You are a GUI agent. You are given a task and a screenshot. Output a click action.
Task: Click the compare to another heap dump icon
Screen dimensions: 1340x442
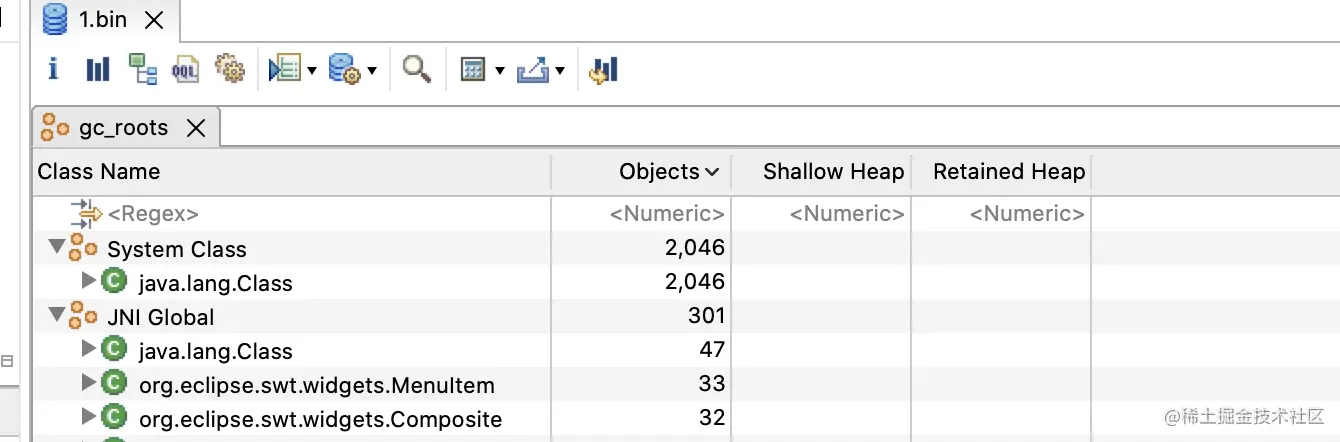click(604, 69)
